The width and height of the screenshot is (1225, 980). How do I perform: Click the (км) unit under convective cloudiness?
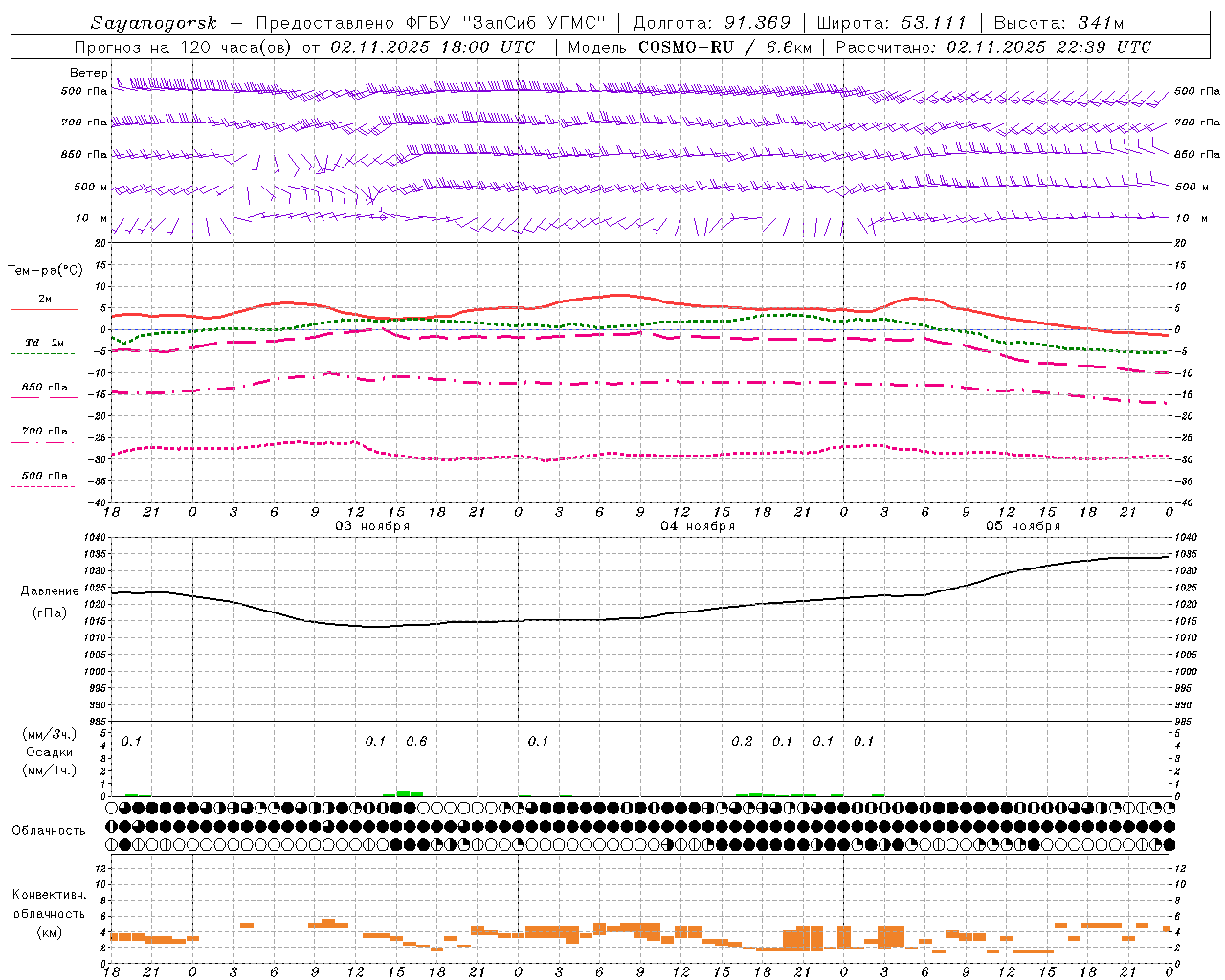point(49,932)
